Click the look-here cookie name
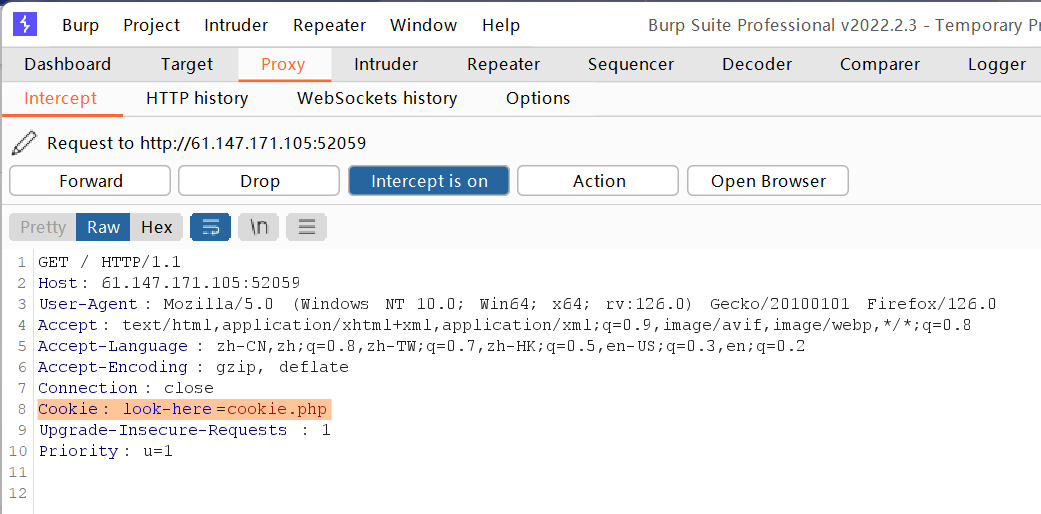Screen dimensions: 1041x514 tap(167, 409)
